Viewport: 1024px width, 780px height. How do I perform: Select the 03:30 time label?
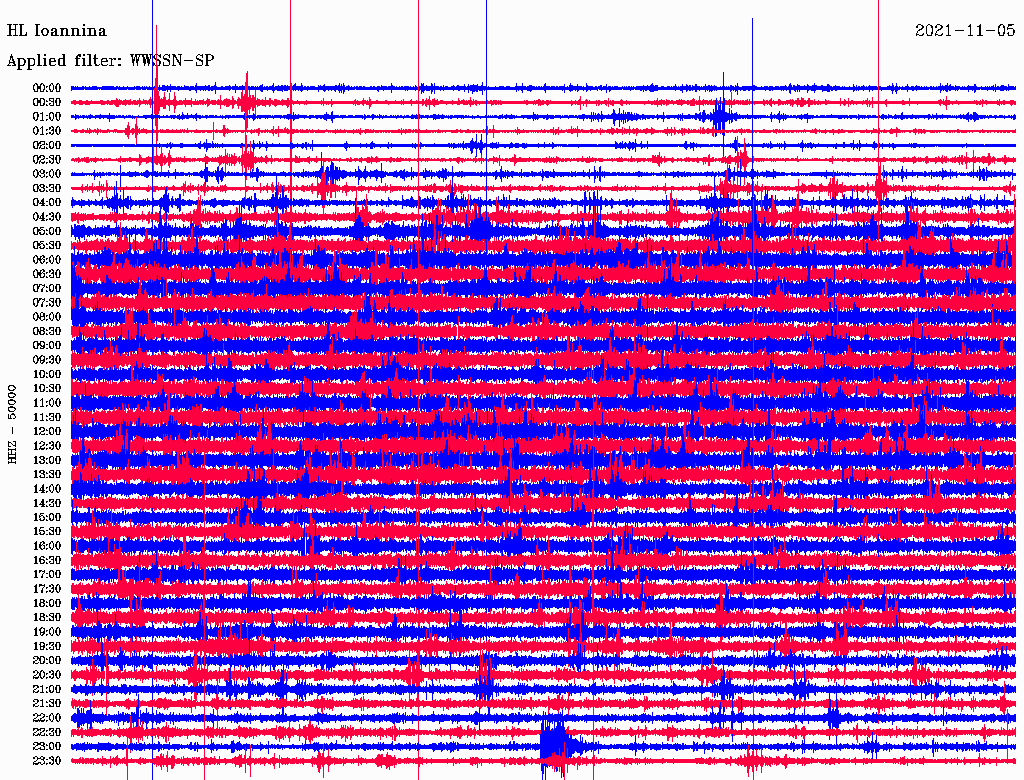coord(47,188)
